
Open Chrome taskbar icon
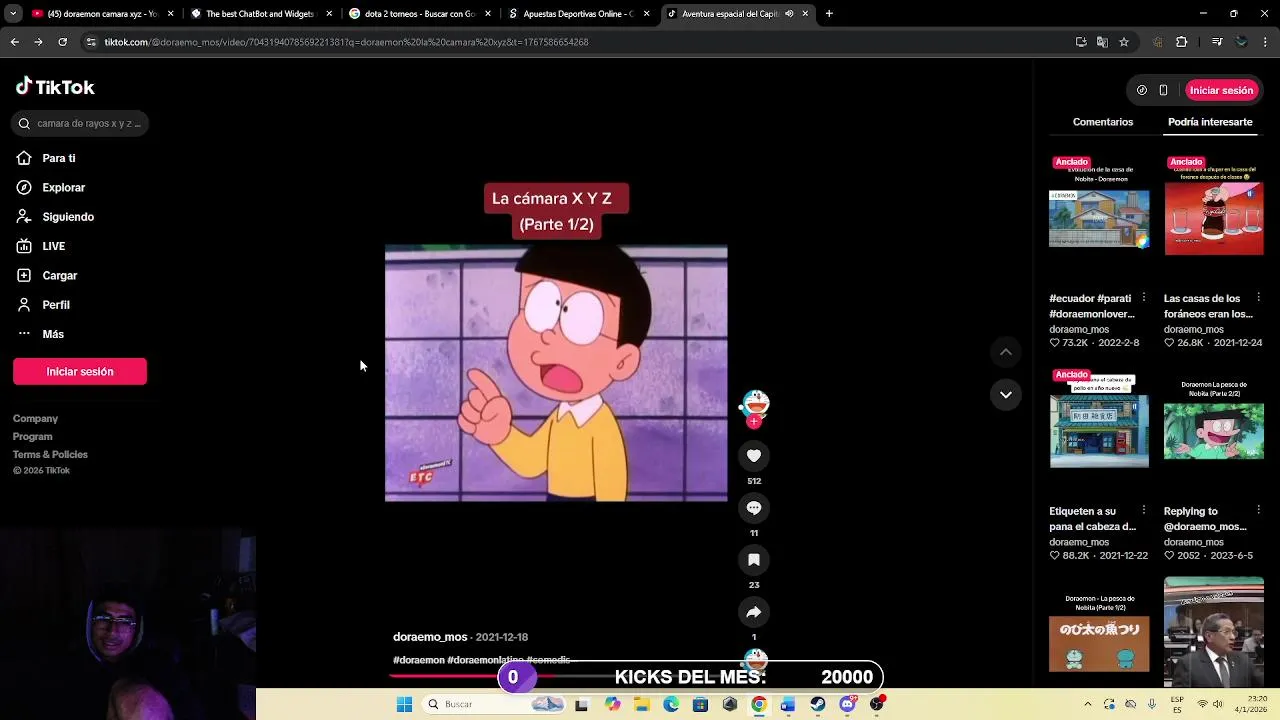coord(759,704)
